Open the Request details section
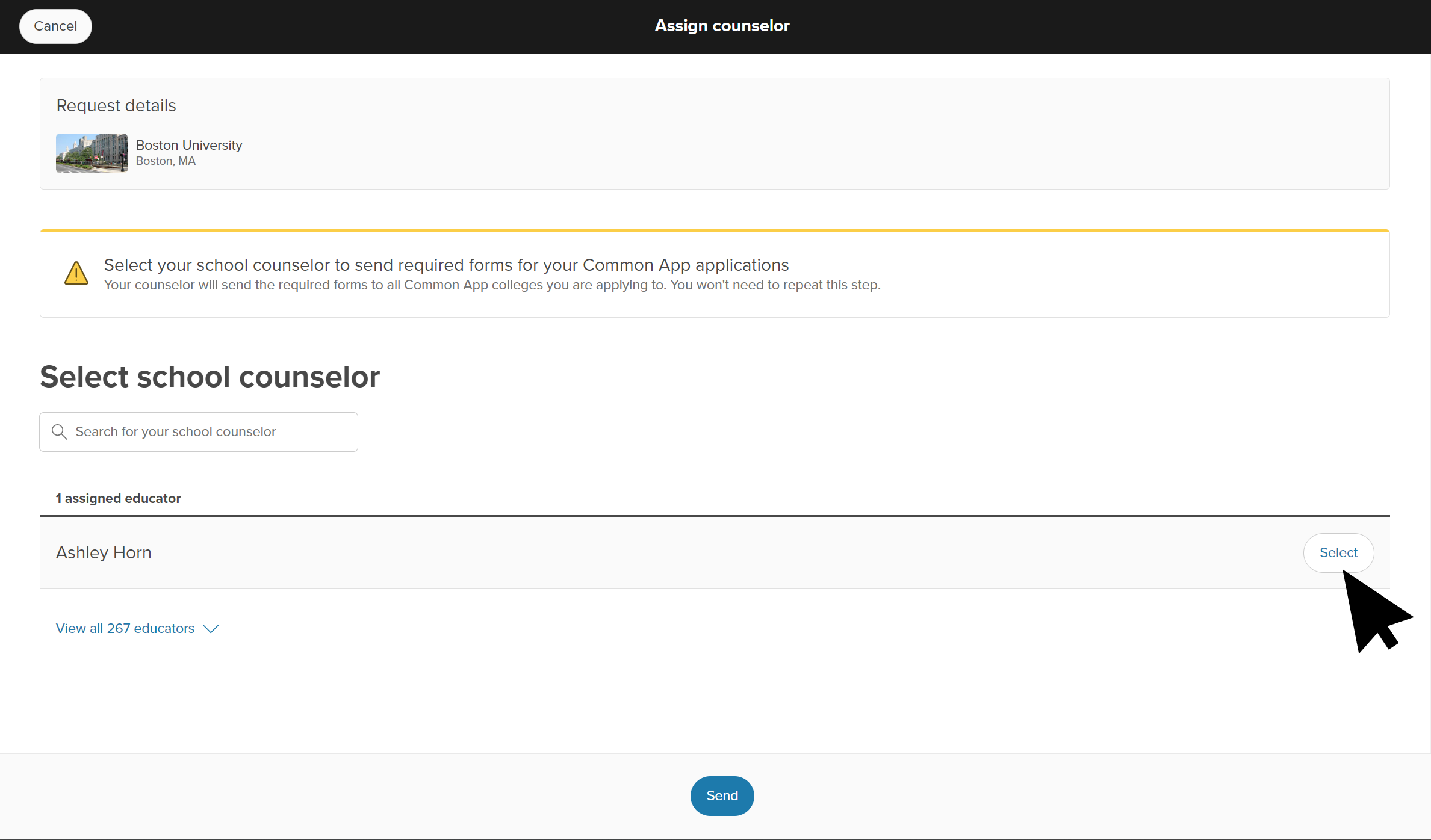The height and width of the screenshot is (840, 1431). tap(116, 105)
